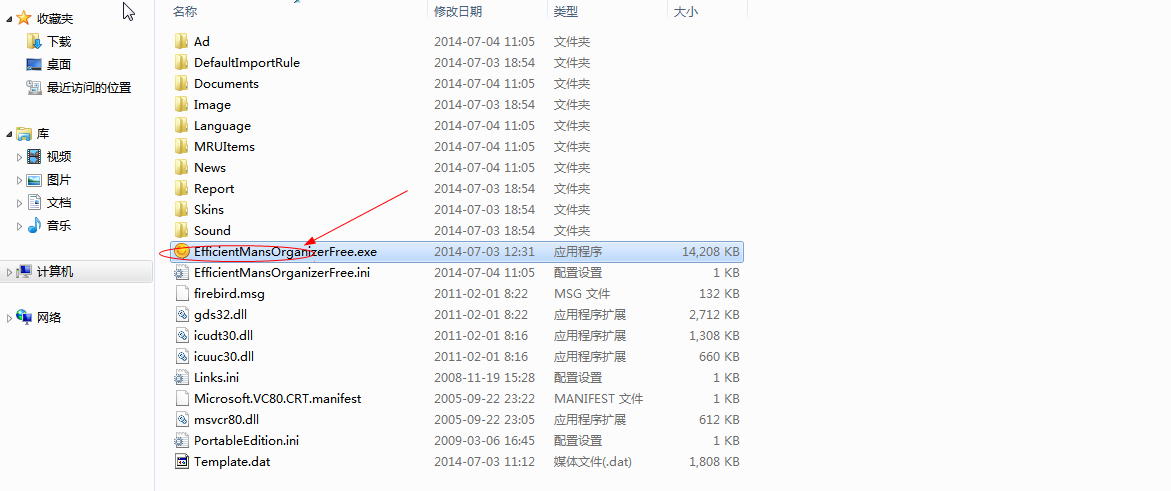This screenshot has width=1171, height=491.
Task: Click the 2009-03-06 16:45 date cell
Action: click(484, 440)
